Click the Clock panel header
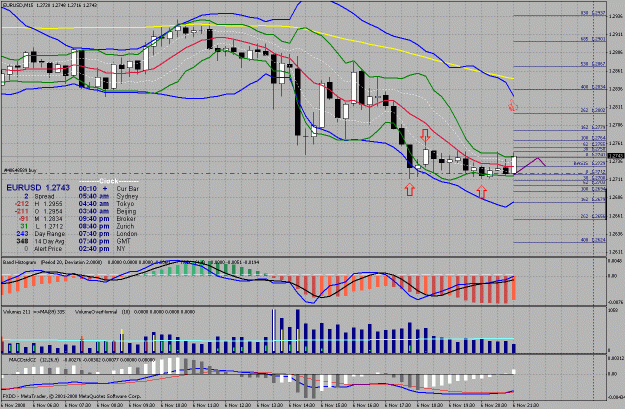The width and height of the screenshot is (625, 409). (x=108, y=181)
